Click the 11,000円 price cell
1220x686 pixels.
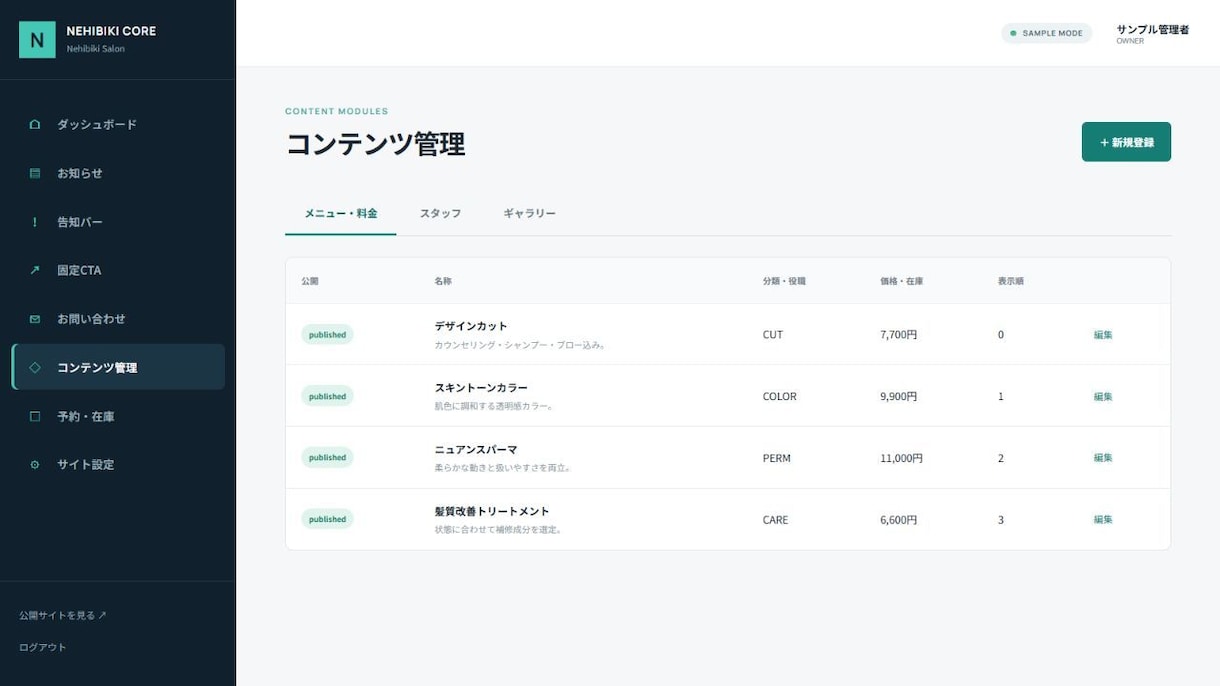pyautogui.click(x=902, y=458)
